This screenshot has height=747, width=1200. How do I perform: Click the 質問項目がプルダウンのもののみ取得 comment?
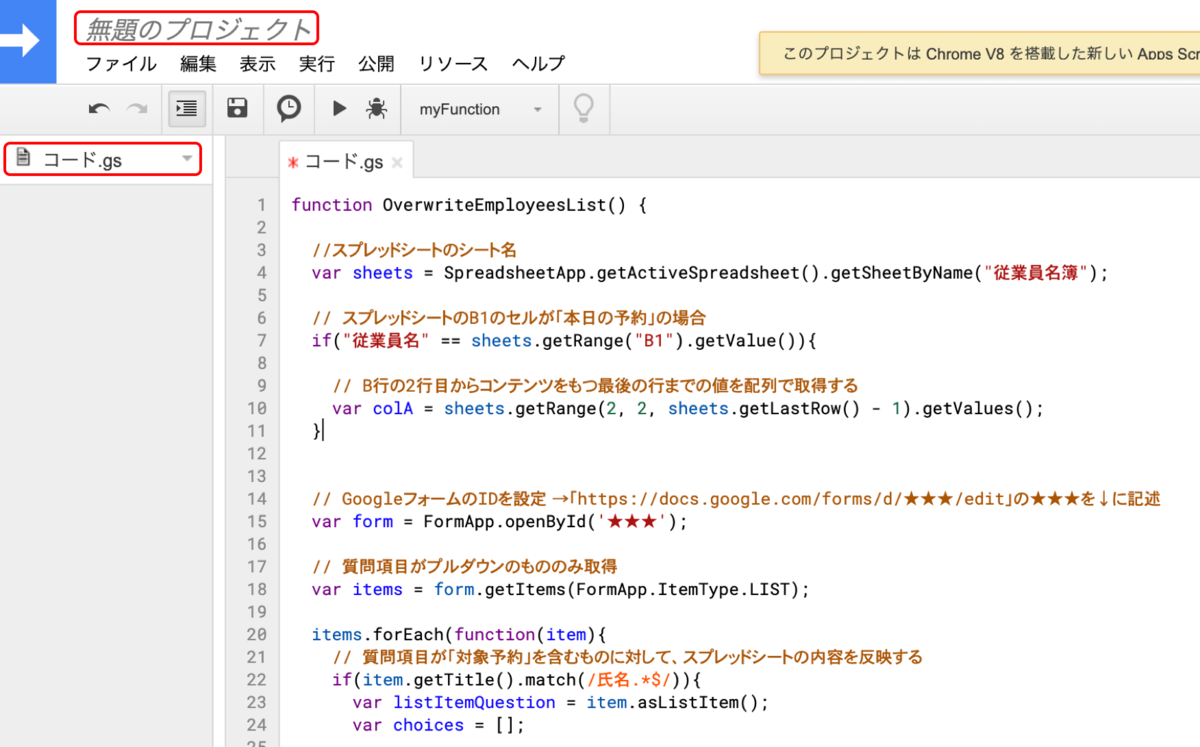(x=465, y=566)
